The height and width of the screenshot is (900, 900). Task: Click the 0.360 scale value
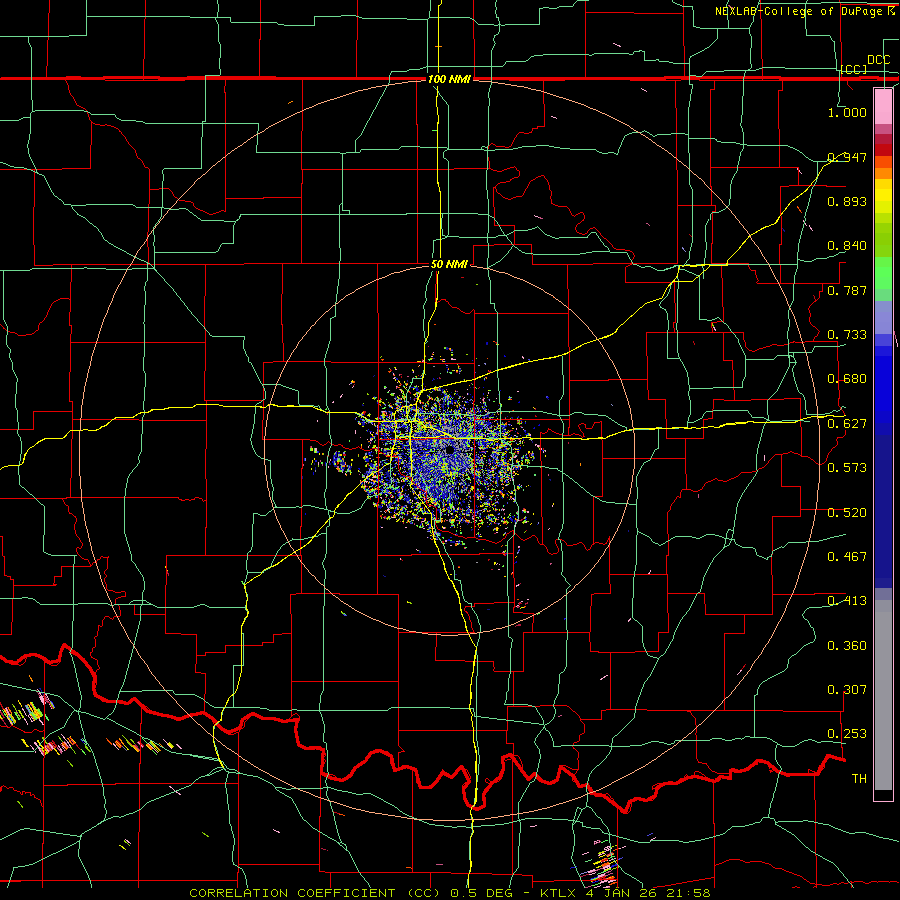[847, 646]
